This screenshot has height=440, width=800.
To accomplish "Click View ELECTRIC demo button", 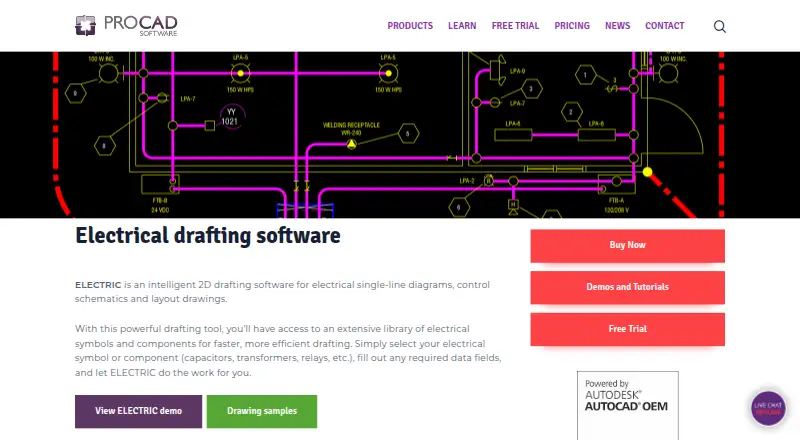I will pyautogui.click(x=138, y=411).
